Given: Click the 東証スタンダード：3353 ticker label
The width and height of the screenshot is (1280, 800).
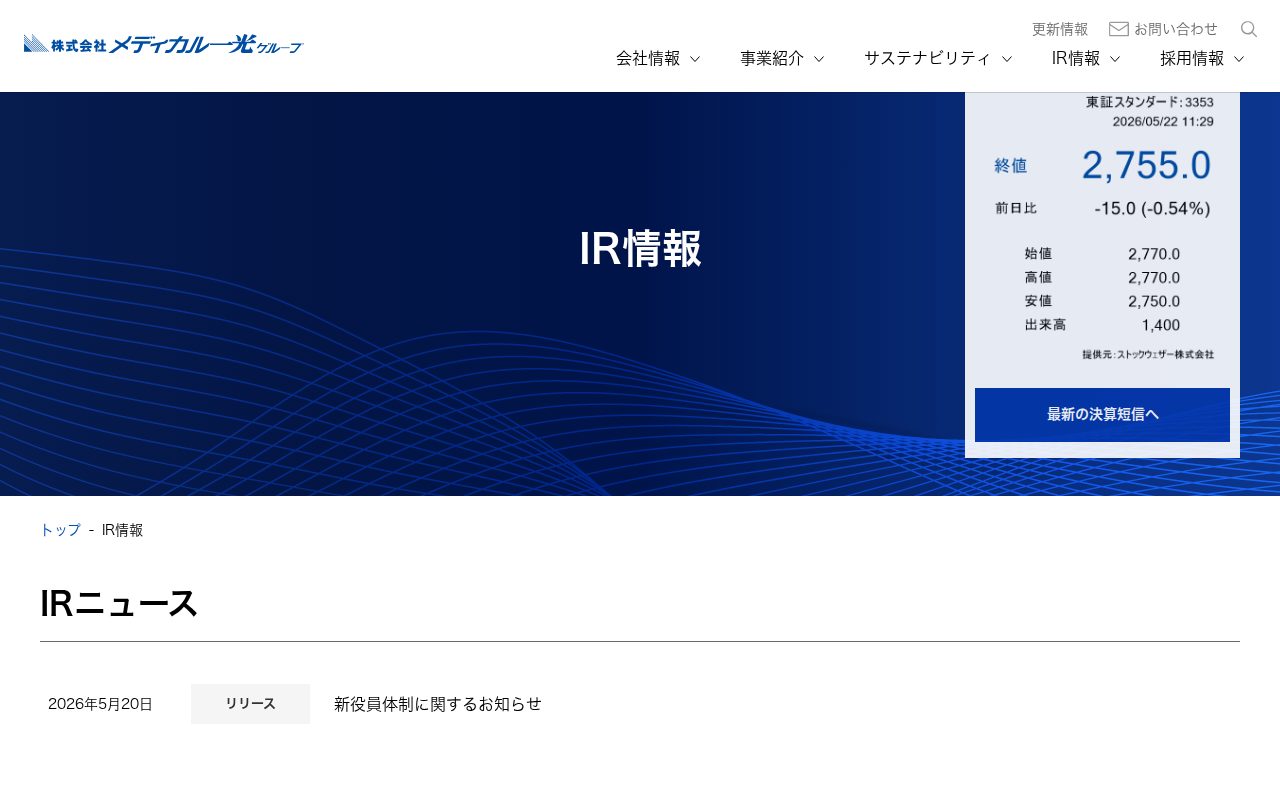Looking at the screenshot, I should [1150, 102].
